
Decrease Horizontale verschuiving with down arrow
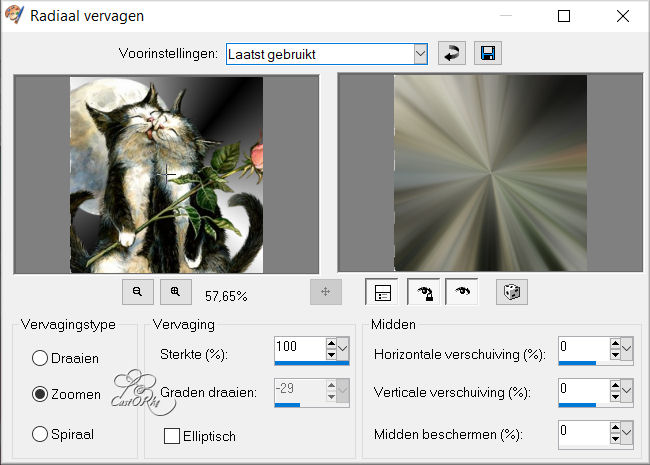615,354
